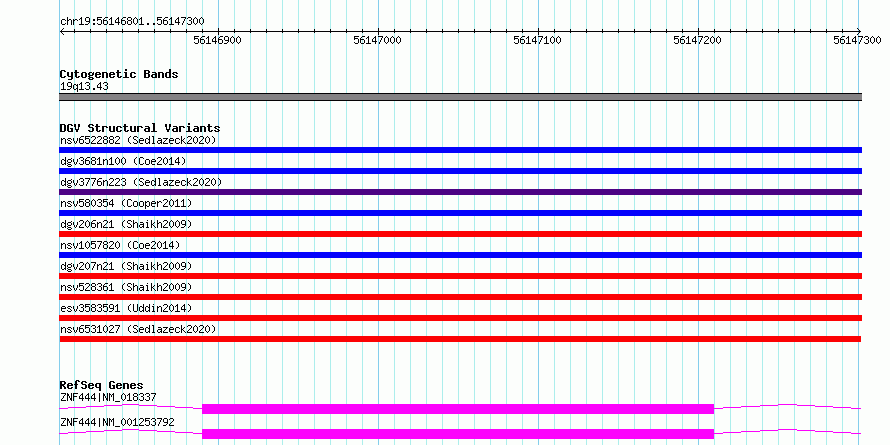Select the magenta exon bar of ZNF444|NM_018337

pyautogui.click(x=457, y=409)
